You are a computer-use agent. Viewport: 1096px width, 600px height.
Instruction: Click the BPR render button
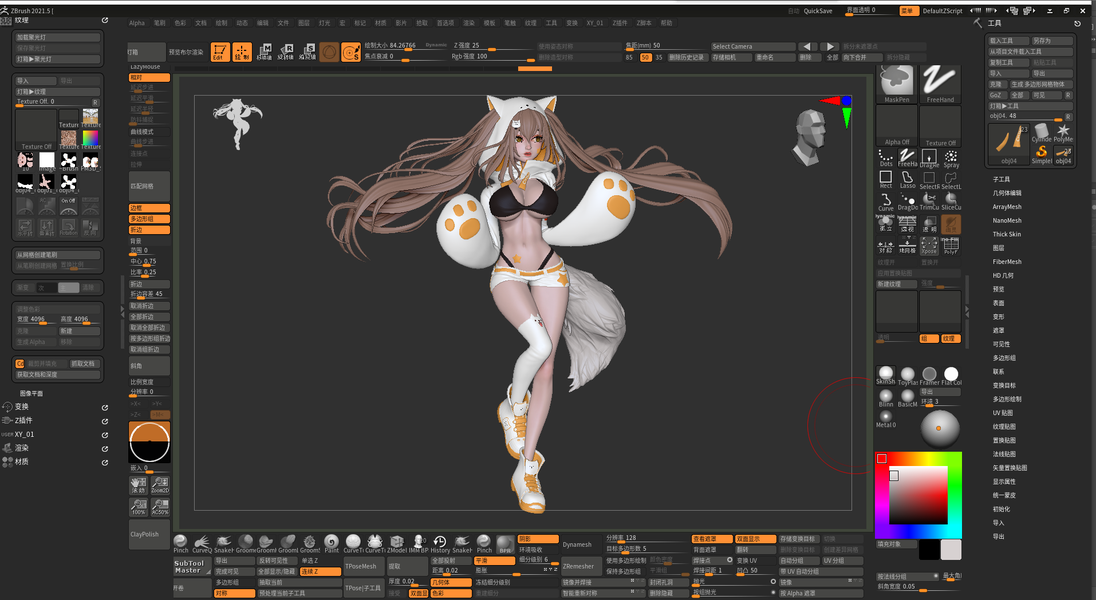pos(505,544)
